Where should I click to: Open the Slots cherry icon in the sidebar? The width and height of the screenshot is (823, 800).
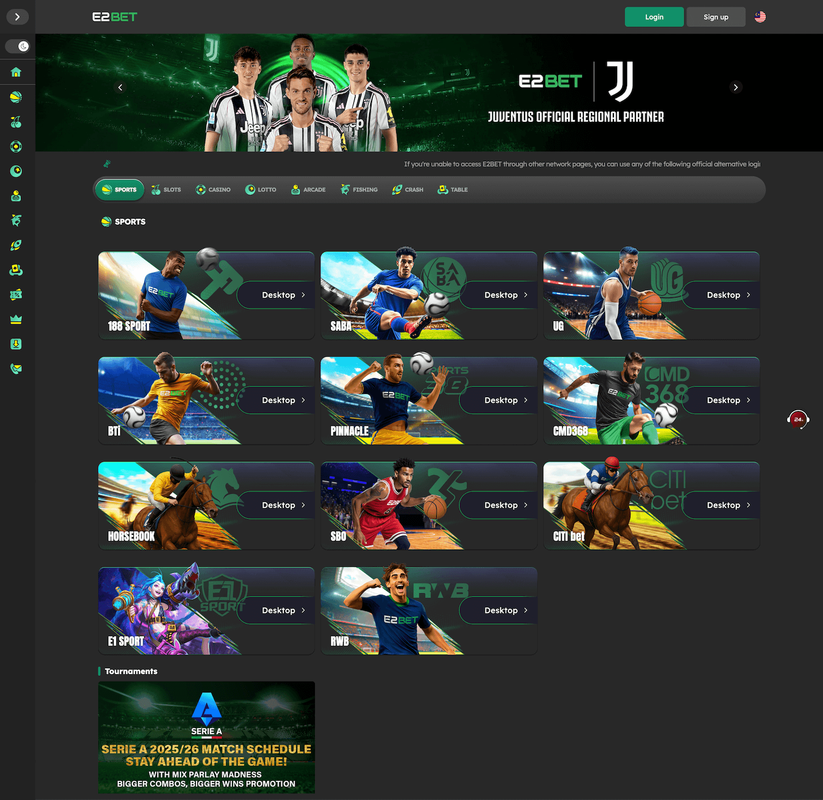coord(16,122)
